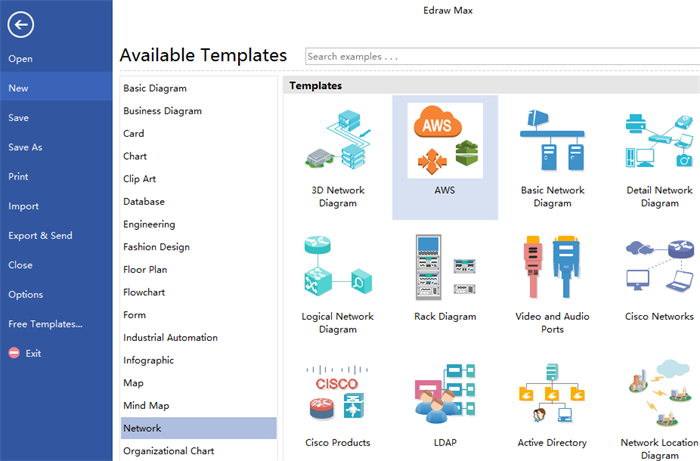This screenshot has height=461, width=700.
Task: Click the Active Directory caption
Action: [552, 443]
